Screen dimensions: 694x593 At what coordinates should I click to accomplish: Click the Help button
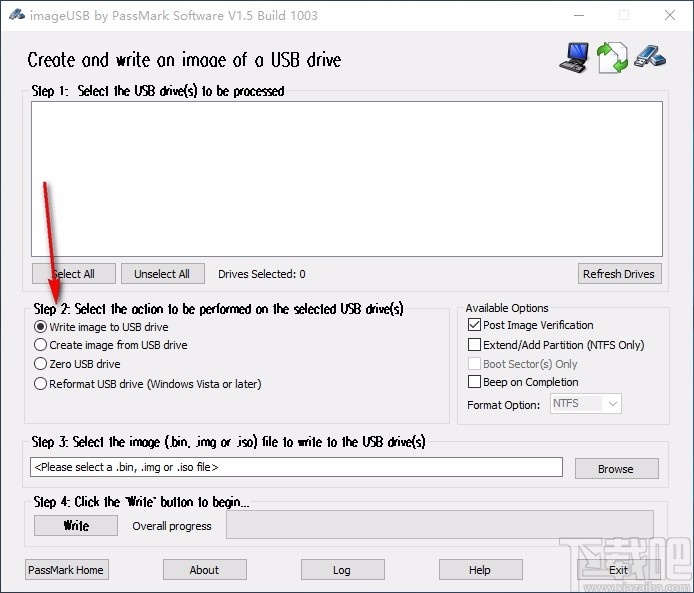pyautogui.click(x=481, y=570)
